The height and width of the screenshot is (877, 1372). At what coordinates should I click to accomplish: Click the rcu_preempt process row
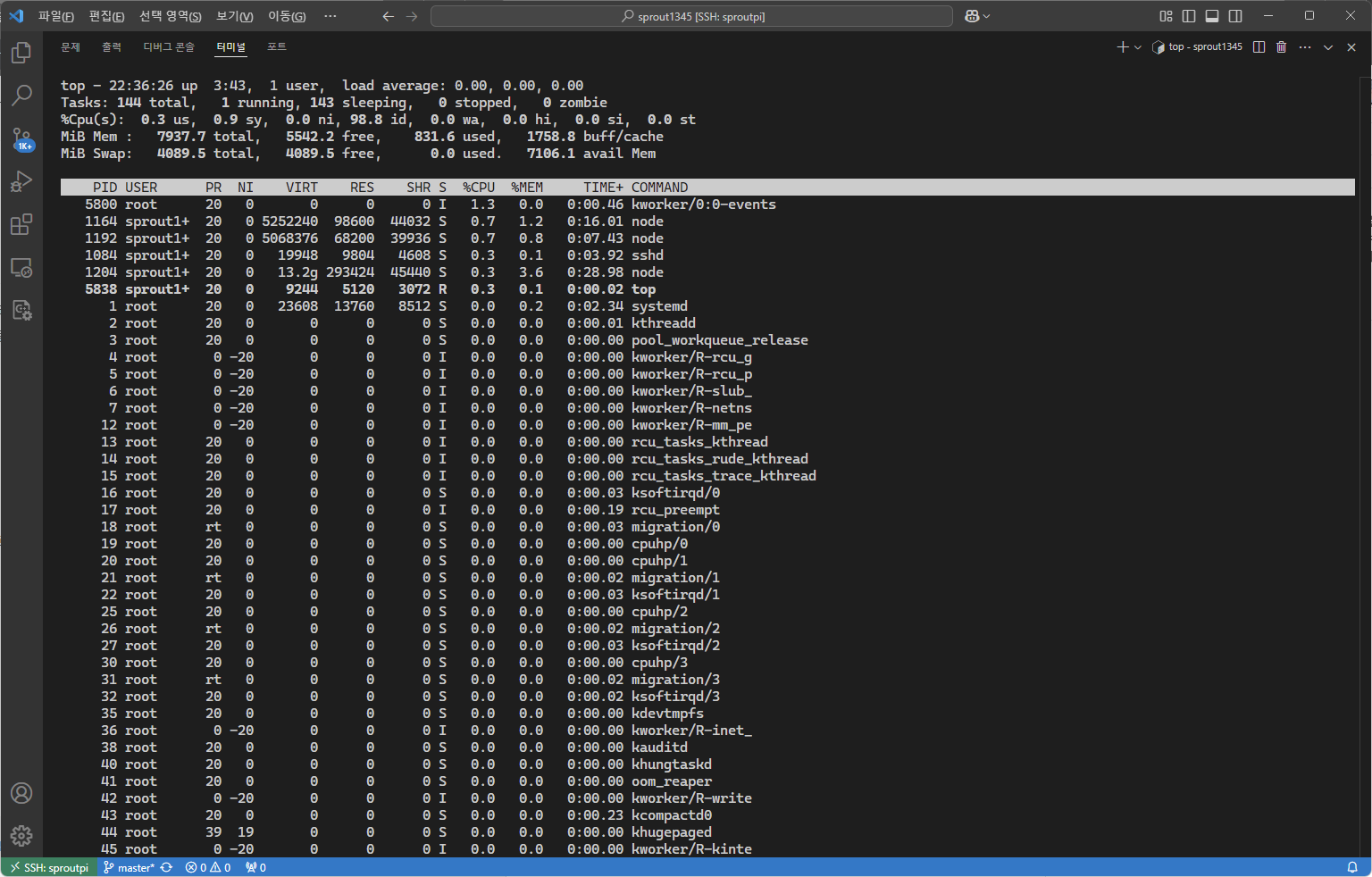tap(707, 510)
